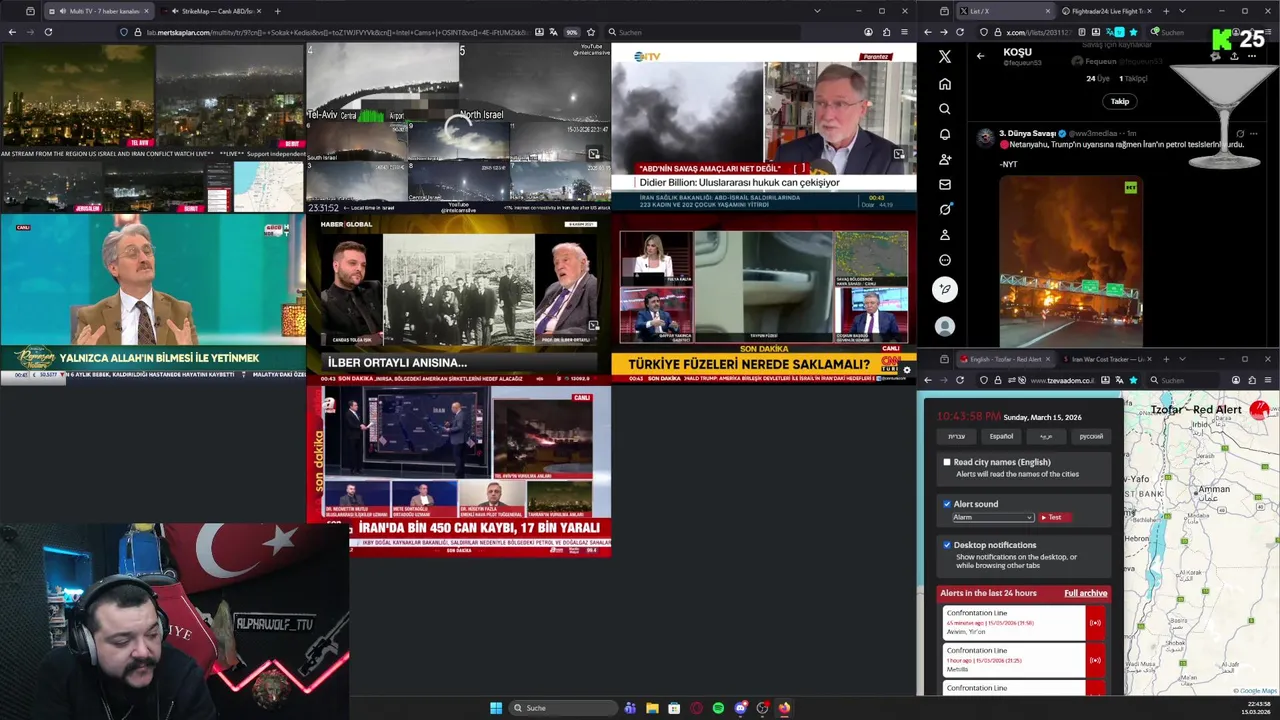Open settings gear on CNN Türk tile
Image resolution: width=1280 pixels, height=720 pixels.
pos(906,370)
